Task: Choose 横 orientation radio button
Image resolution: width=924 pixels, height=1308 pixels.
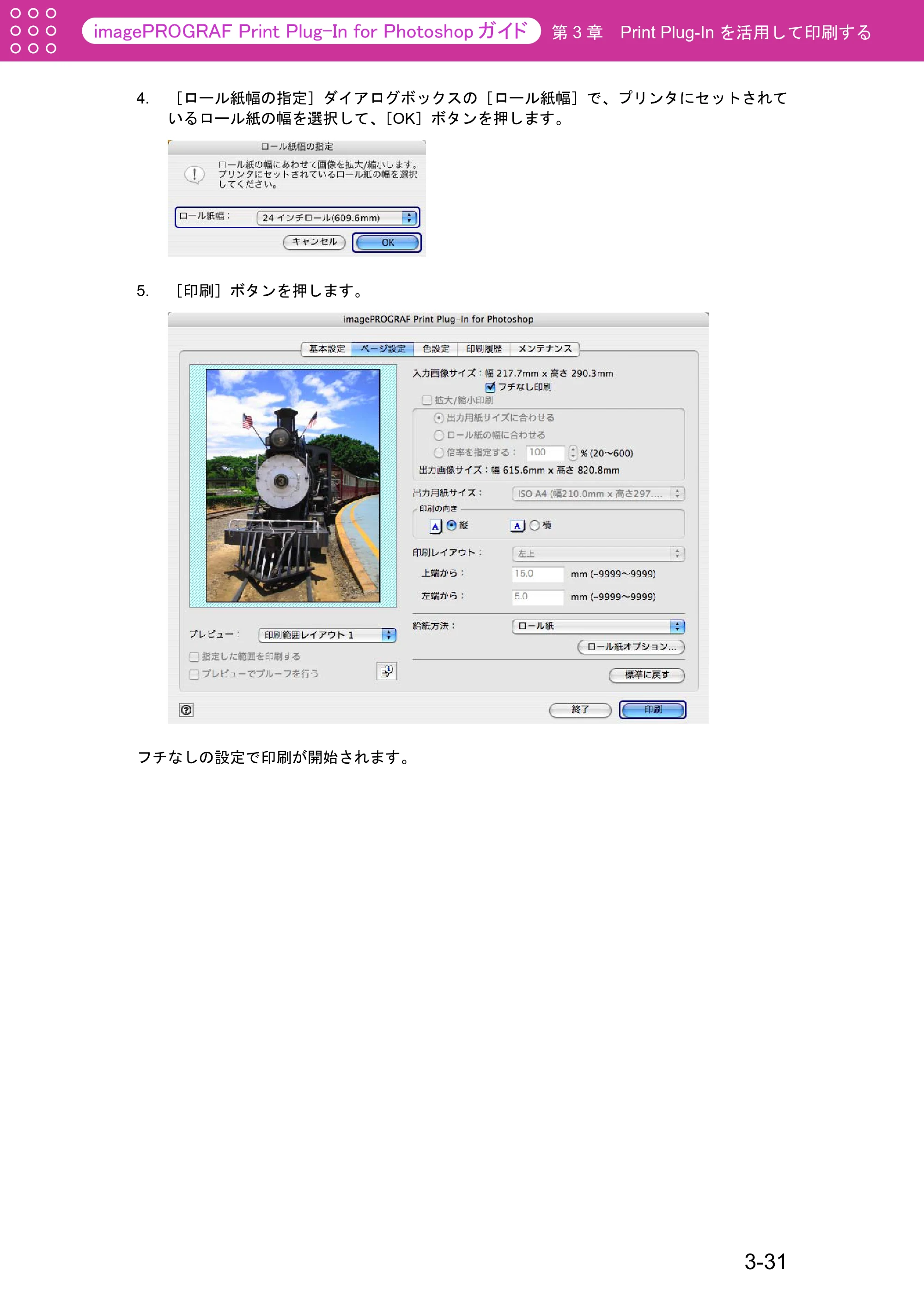Action: (x=535, y=525)
